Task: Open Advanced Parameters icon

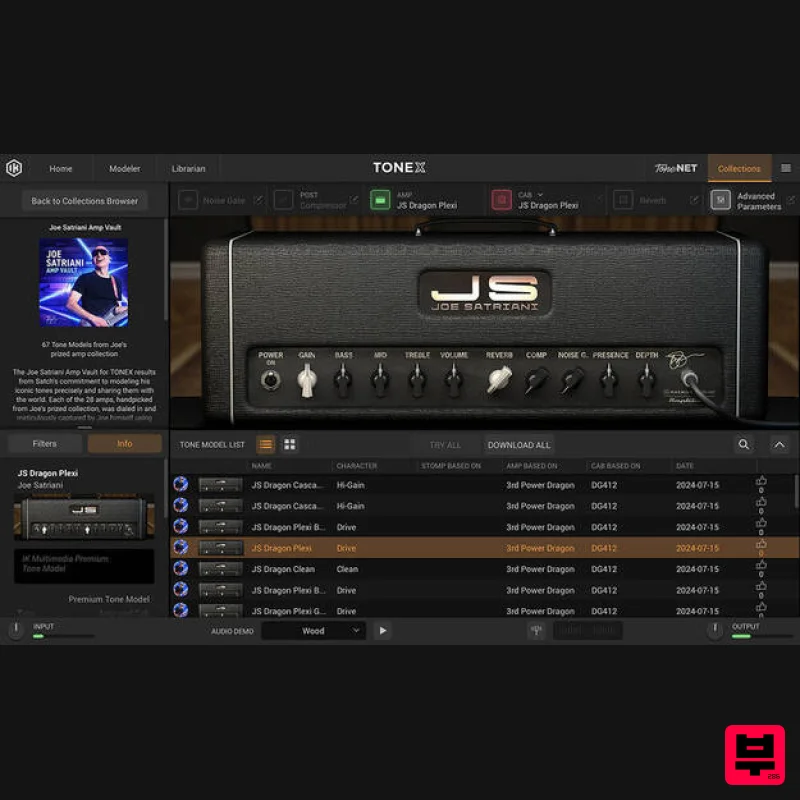Action: 720,201
